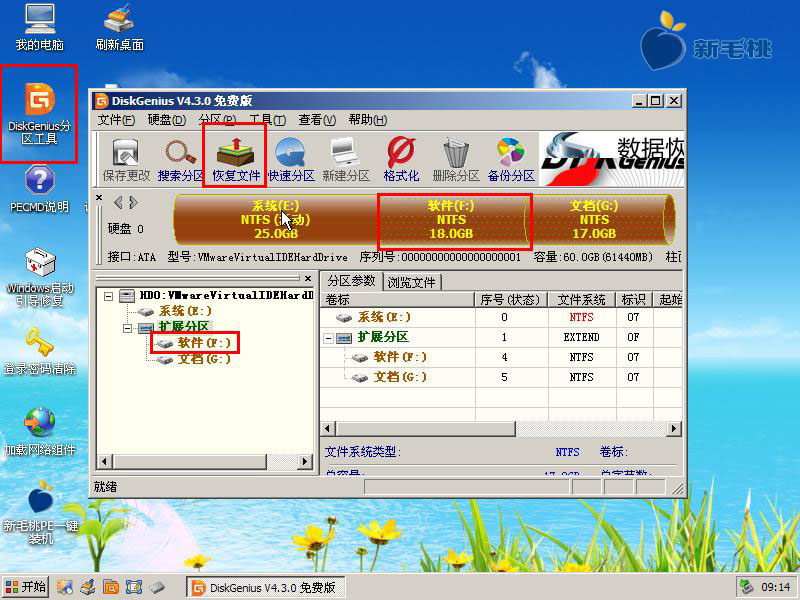Select the 软件(F:) row in the partition table

click(x=501, y=357)
